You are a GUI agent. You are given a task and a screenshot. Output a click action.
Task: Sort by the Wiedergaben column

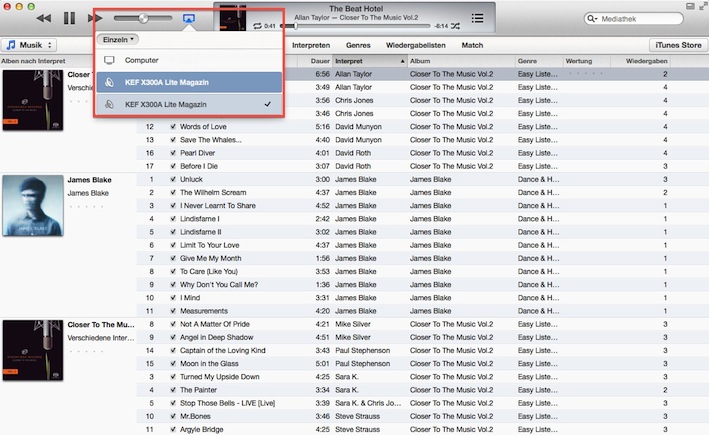pos(640,61)
